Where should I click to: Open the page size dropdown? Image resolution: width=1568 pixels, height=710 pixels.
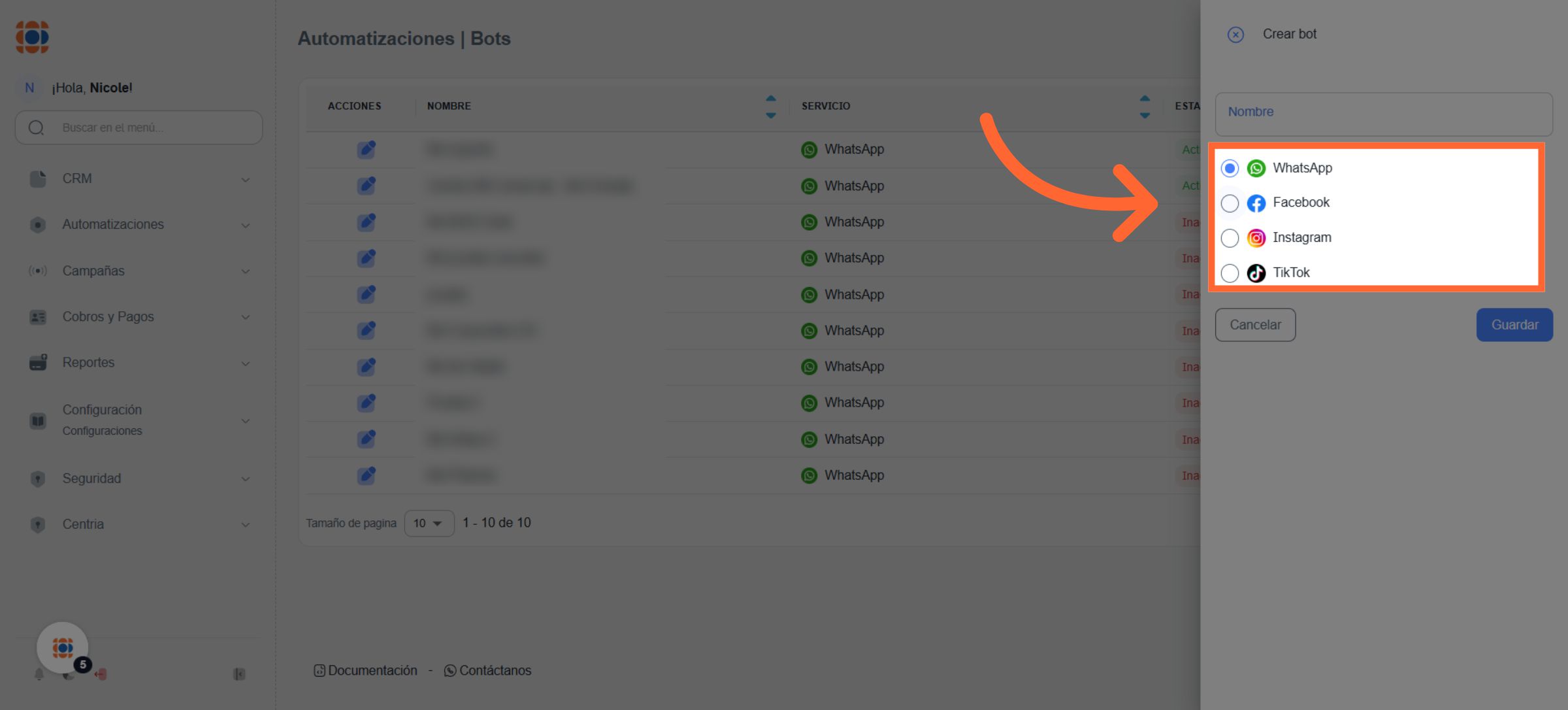429,523
